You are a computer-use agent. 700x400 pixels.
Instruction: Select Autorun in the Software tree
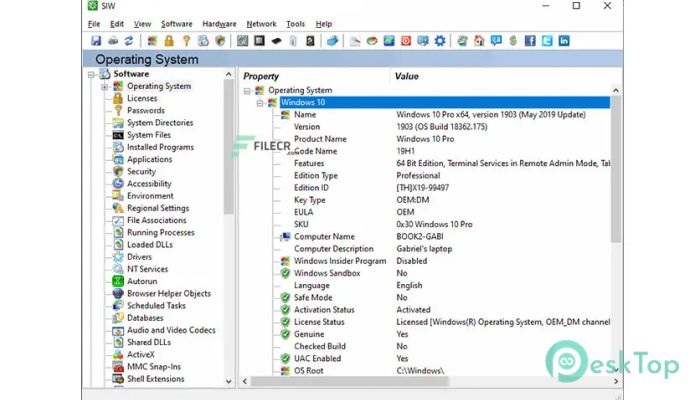[x=142, y=281]
